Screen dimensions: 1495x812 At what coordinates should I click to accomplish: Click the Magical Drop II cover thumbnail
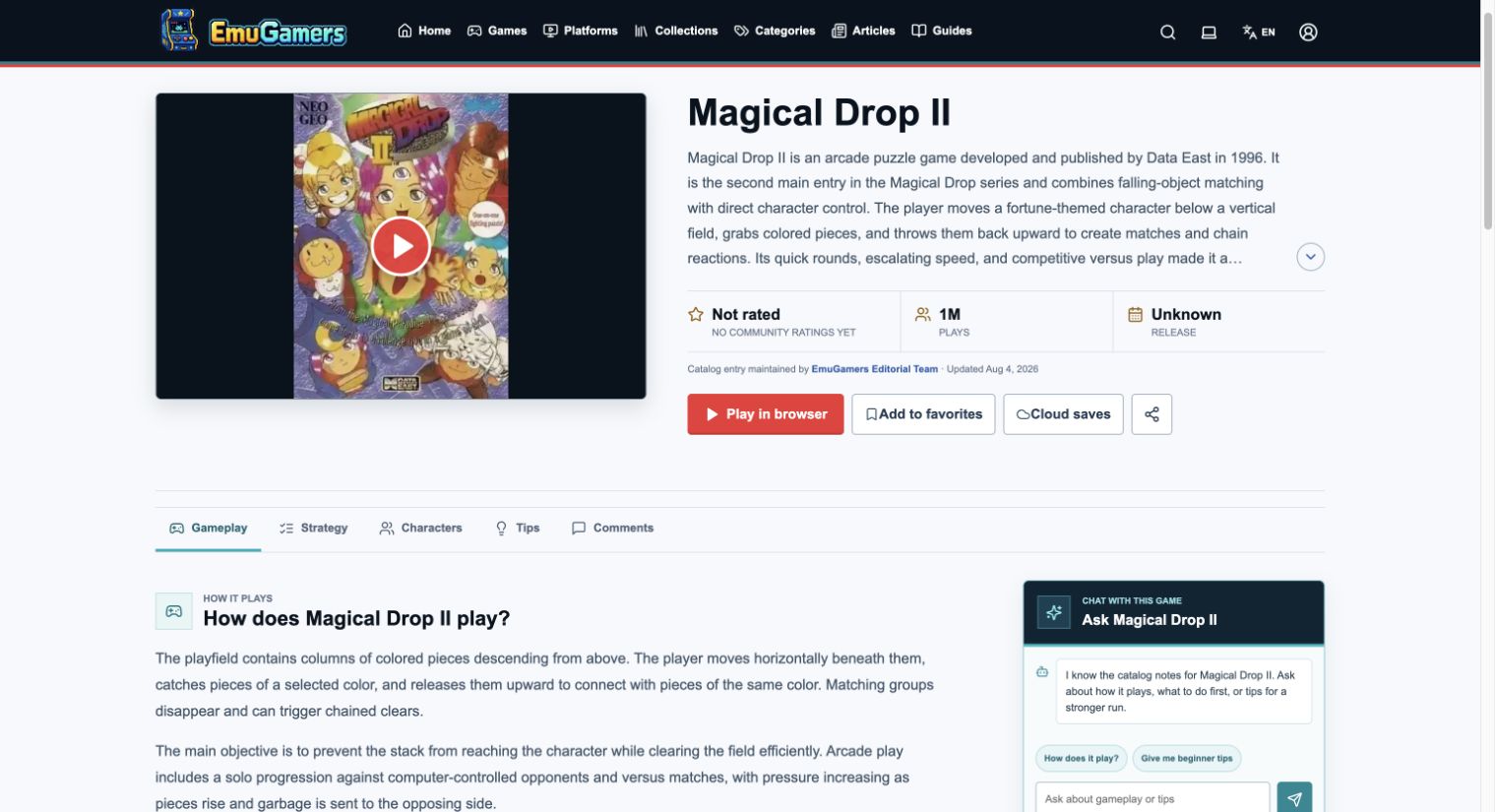point(401,246)
